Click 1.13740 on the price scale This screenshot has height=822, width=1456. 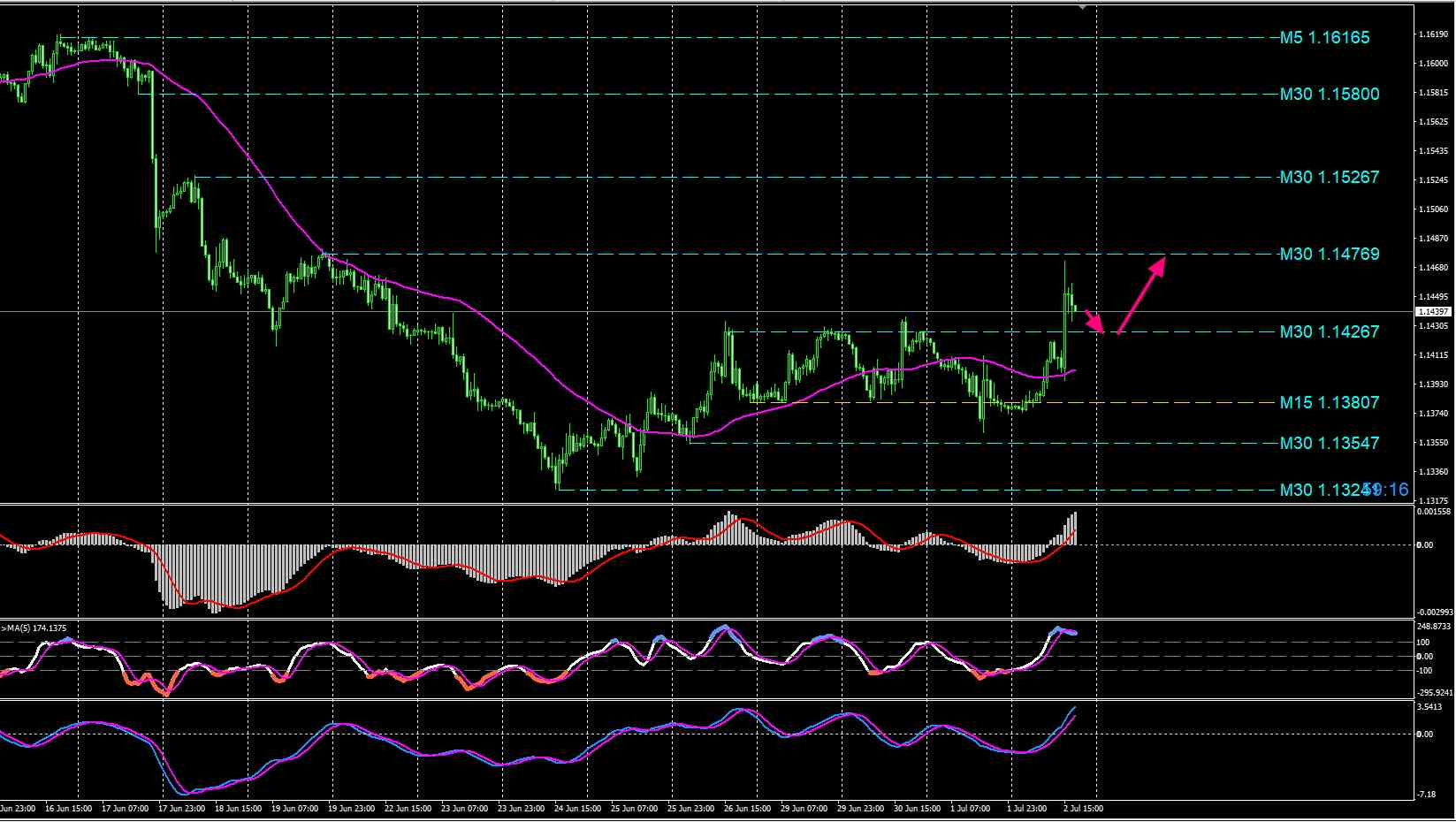pyautogui.click(x=1432, y=414)
